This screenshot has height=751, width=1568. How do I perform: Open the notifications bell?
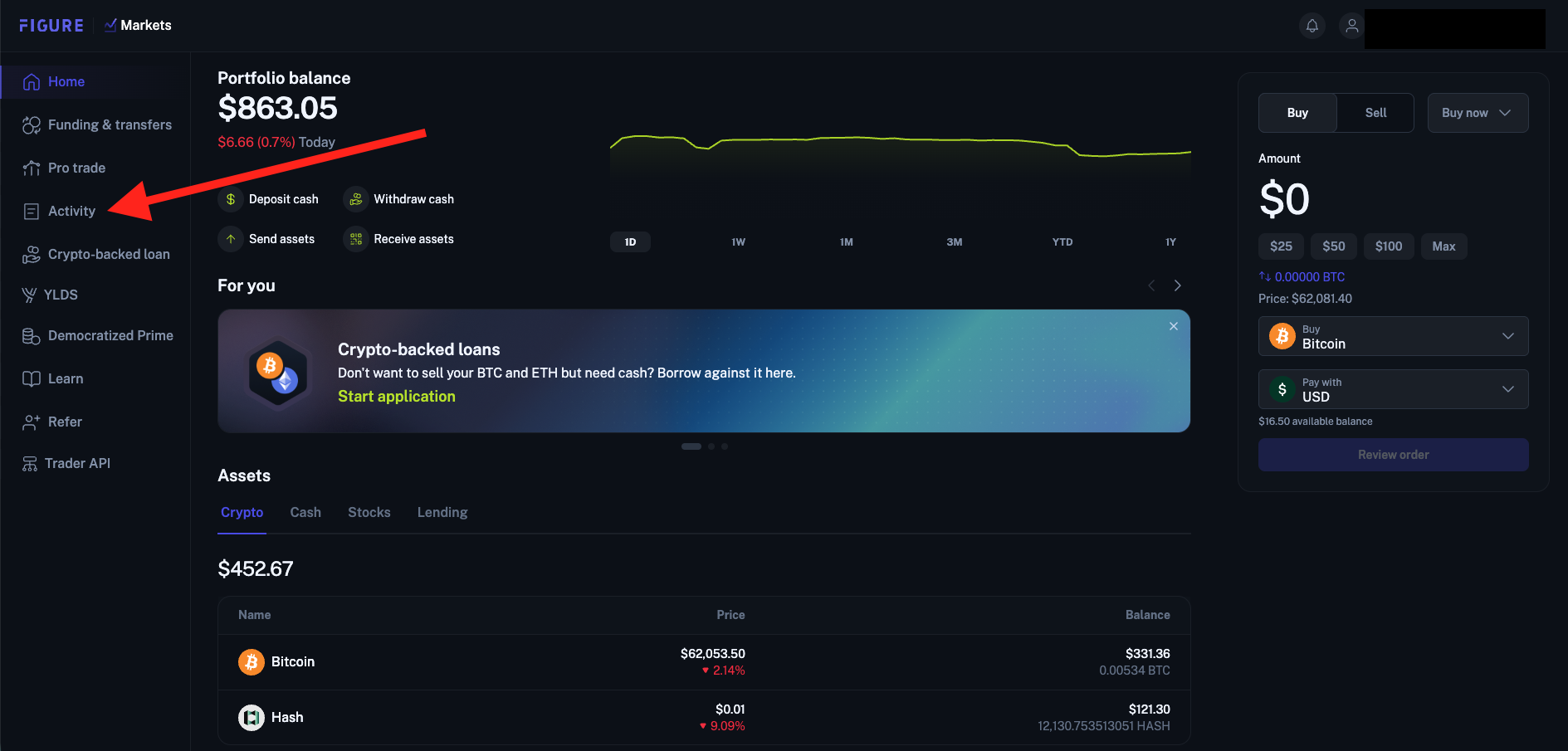tap(1312, 26)
